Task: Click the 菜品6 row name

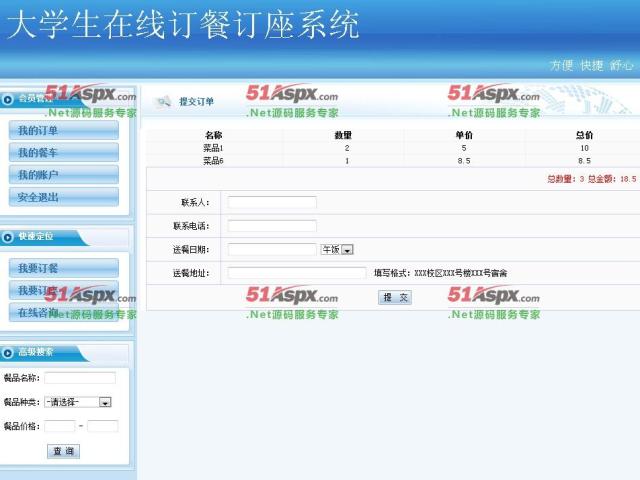Action: [x=213, y=161]
